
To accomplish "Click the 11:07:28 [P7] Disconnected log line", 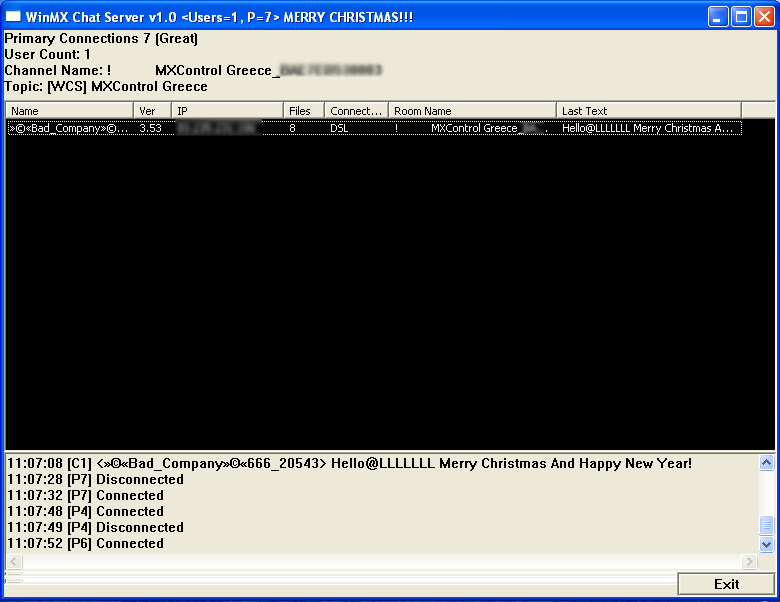I will tap(95, 480).
